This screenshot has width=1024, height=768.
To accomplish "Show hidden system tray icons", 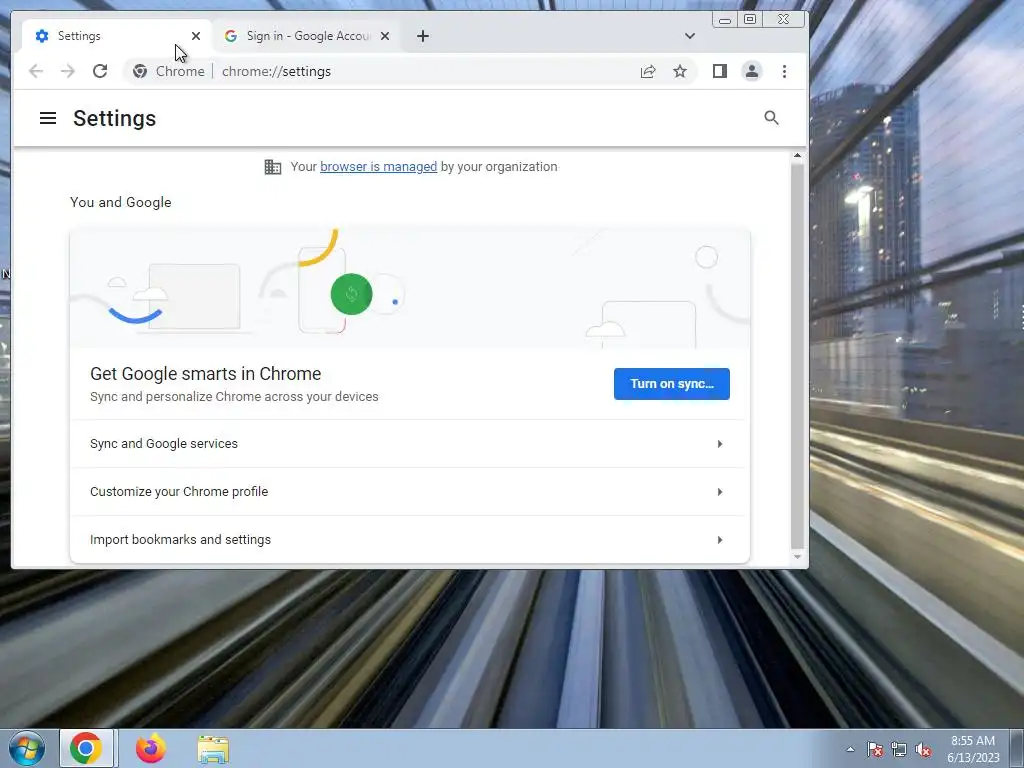I will (x=850, y=749).
